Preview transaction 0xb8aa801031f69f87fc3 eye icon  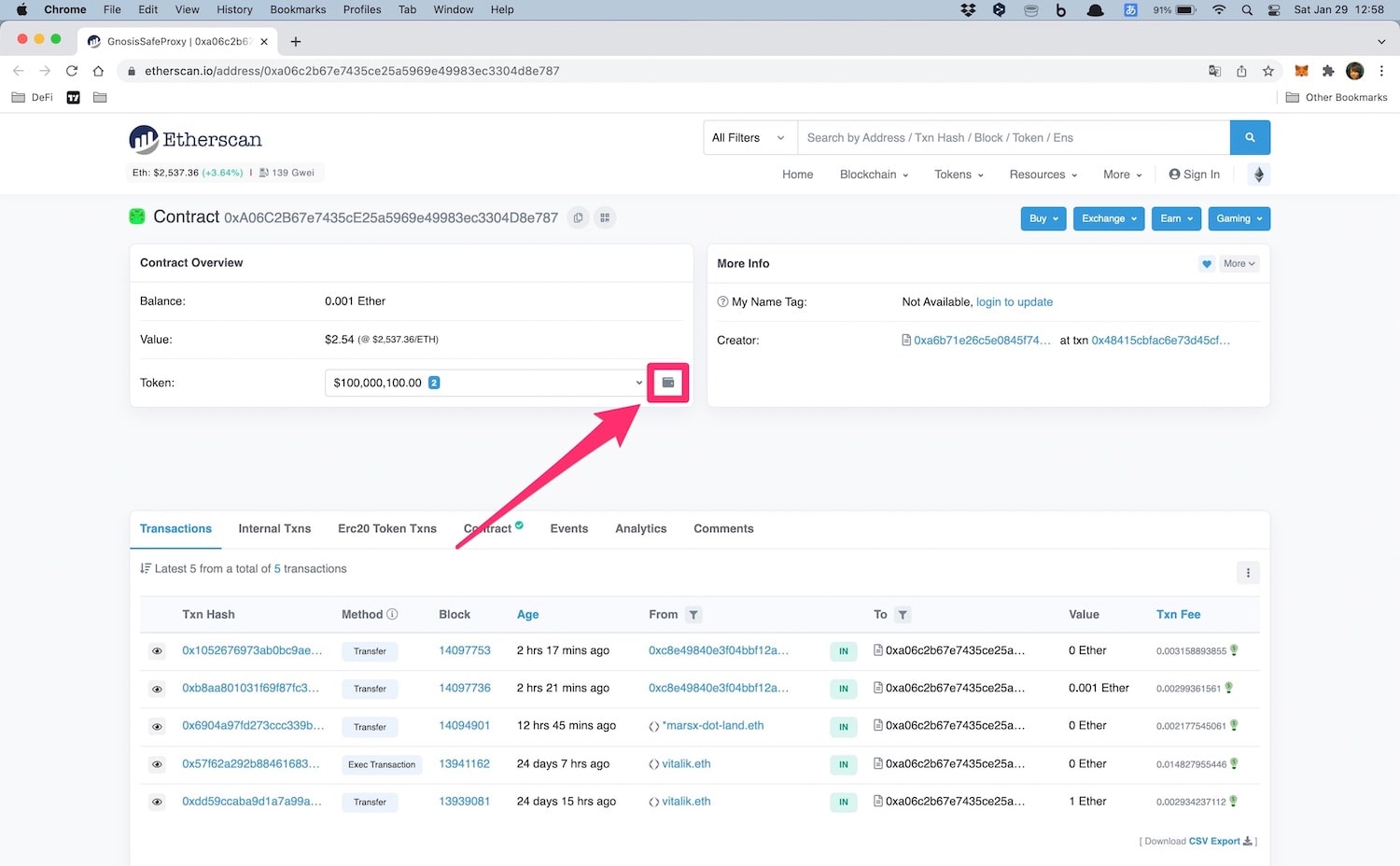click(157, 689)
